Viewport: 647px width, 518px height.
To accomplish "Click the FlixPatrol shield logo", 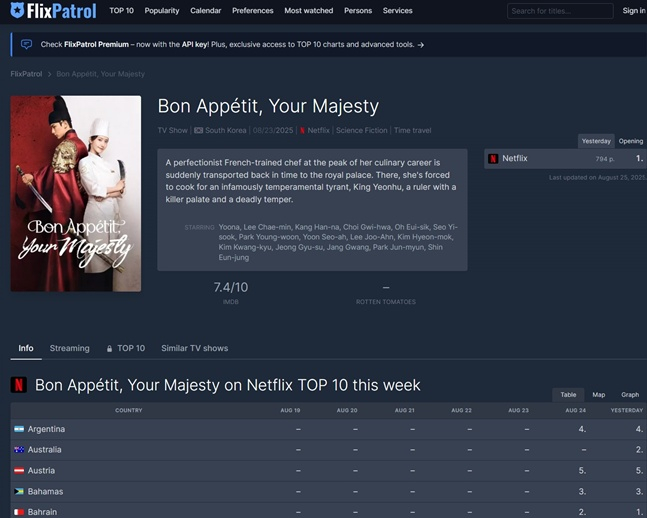I will pos(17,11).
